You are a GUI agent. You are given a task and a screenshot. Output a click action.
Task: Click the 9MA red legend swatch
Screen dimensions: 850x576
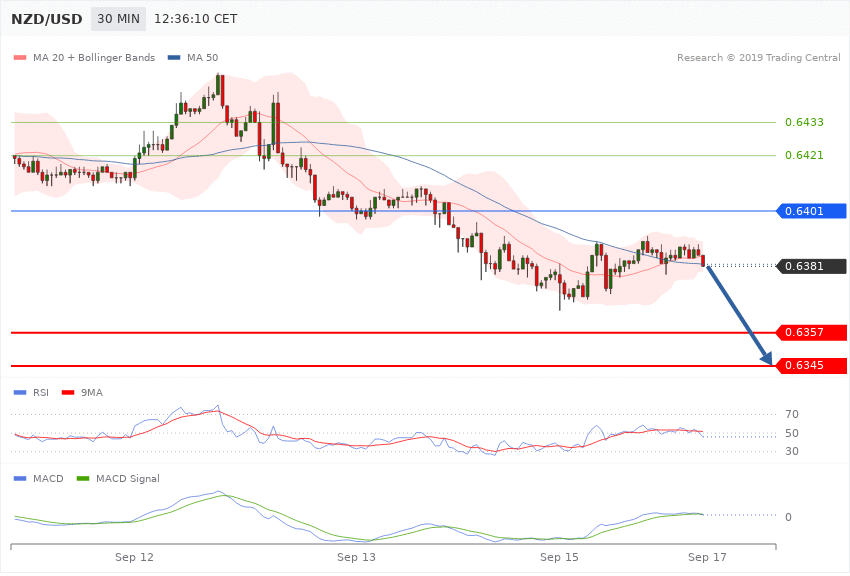(68, 392)
